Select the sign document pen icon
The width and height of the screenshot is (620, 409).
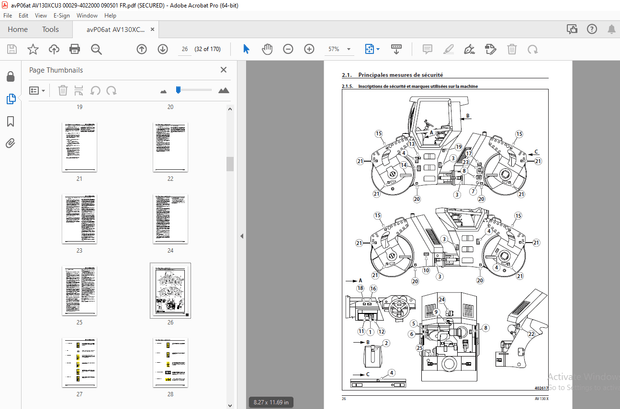pyautogui.click(x=469, y=49)
